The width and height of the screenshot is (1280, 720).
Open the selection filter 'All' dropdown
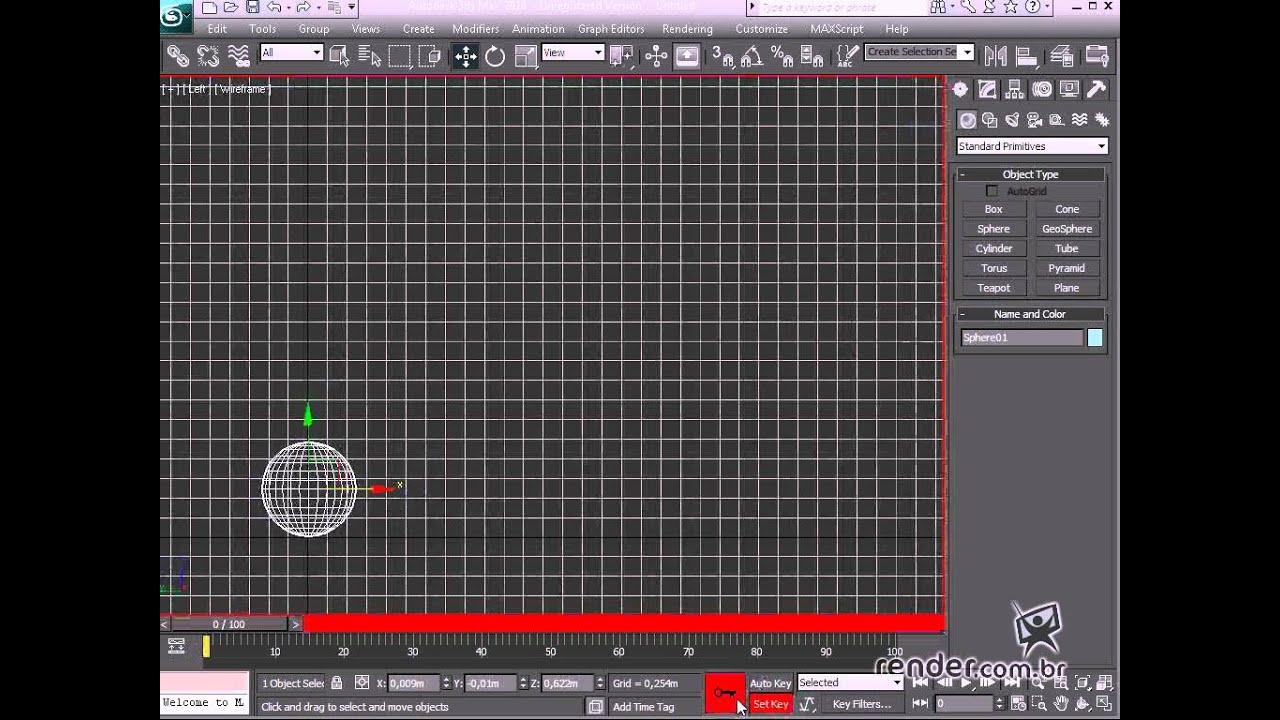(x=291, y=52)
